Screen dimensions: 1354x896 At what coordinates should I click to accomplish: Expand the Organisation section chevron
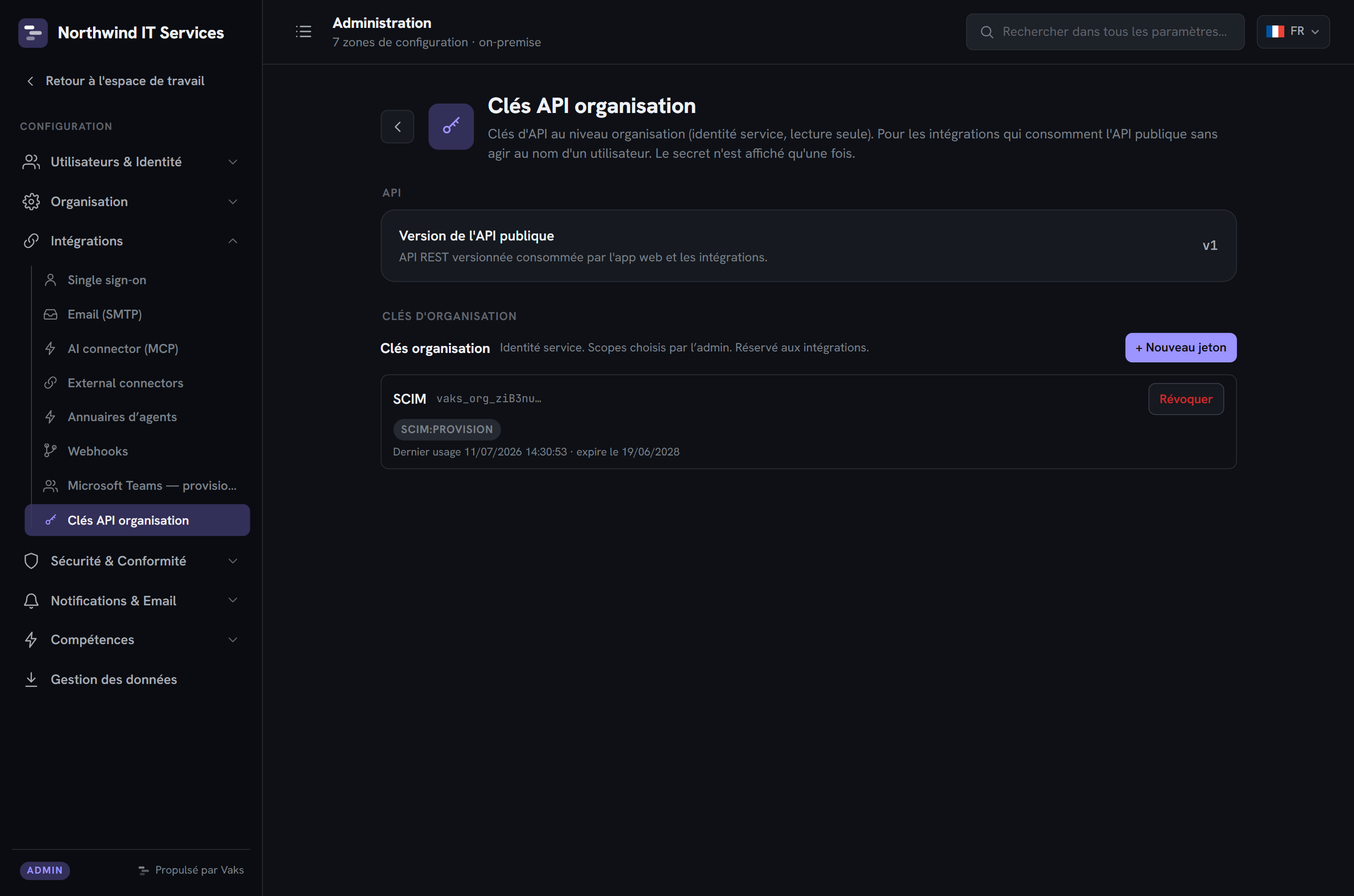click(232, 202)
